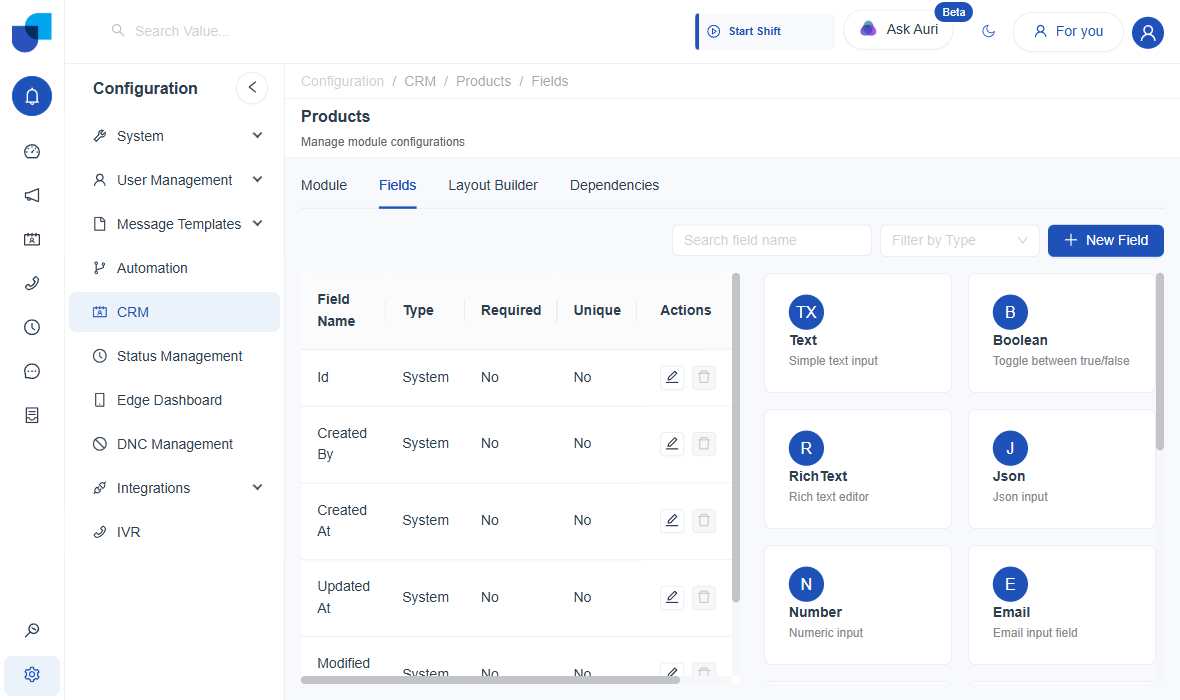1180x700 pixels.
Task: Click the fields table vertical scrollbar
Action: [x=736, y=438]
